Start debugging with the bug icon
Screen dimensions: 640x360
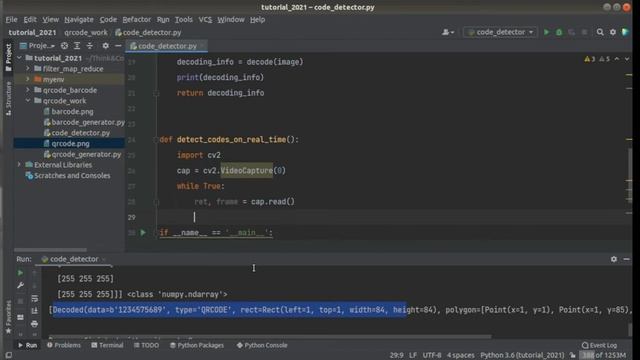coord(559,32)
